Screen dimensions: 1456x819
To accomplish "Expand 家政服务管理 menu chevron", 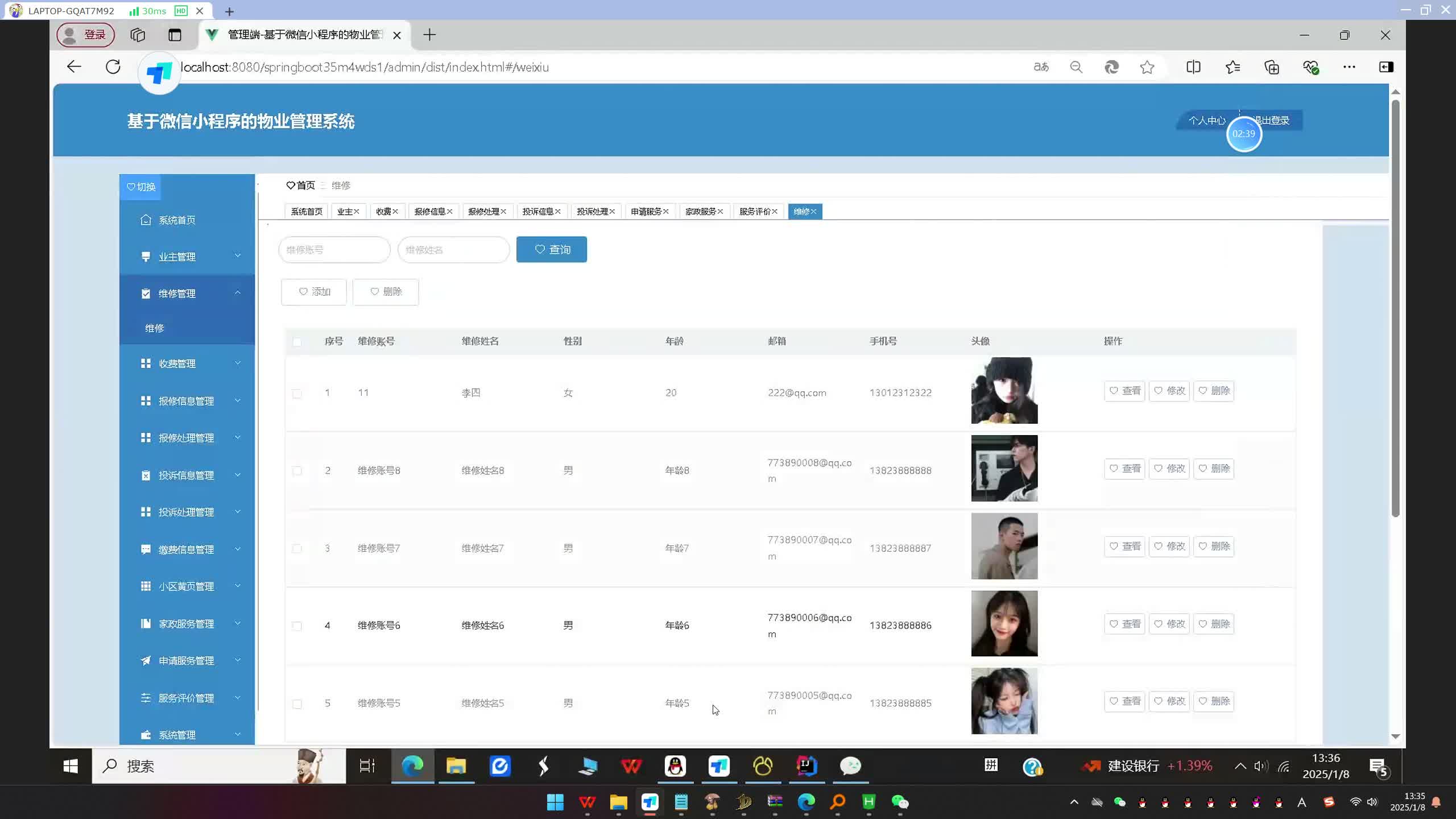I will coord(237,623).
